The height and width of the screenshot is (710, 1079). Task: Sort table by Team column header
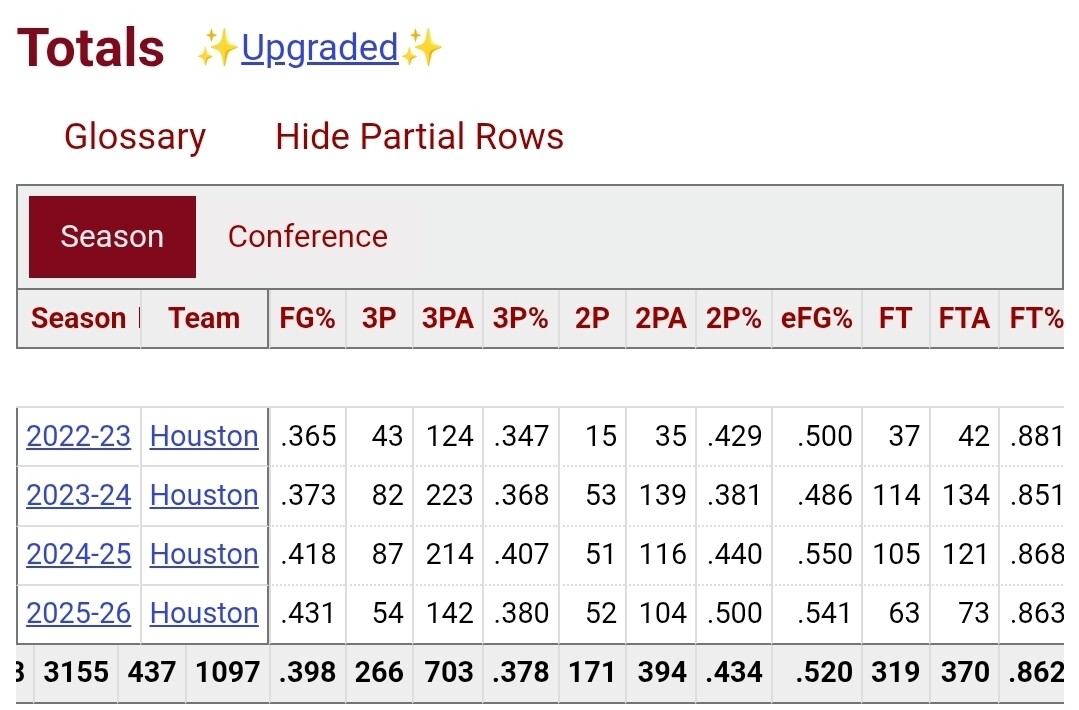tap(204, 318)
